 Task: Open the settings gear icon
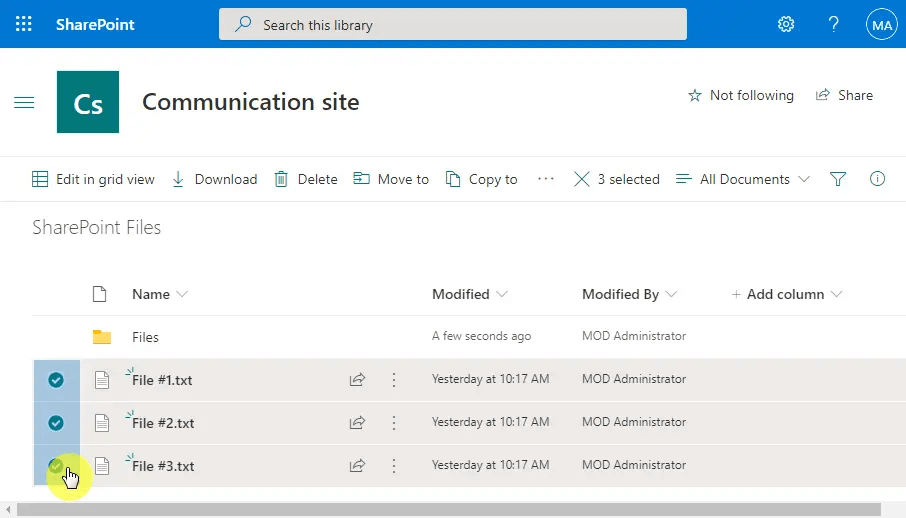click(x=786, y=24)
